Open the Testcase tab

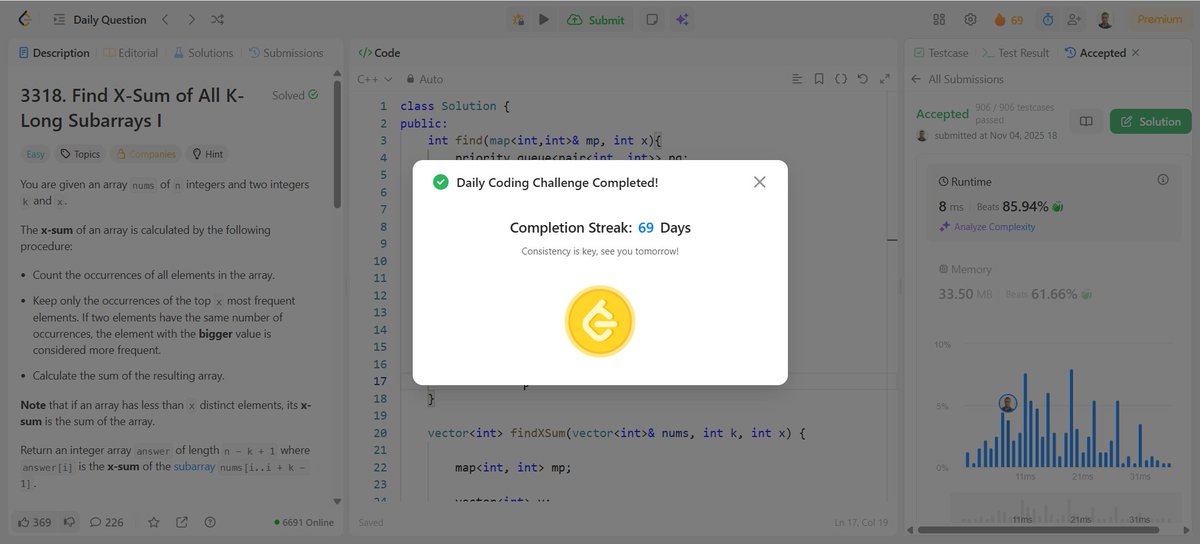(939, 53)
